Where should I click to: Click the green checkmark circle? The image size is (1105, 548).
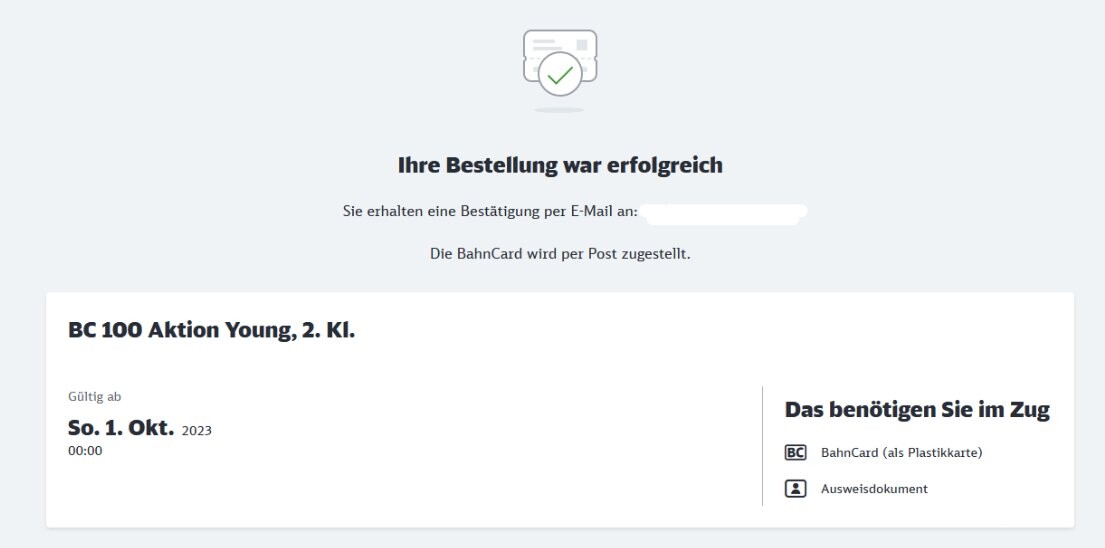pos(560,75)
